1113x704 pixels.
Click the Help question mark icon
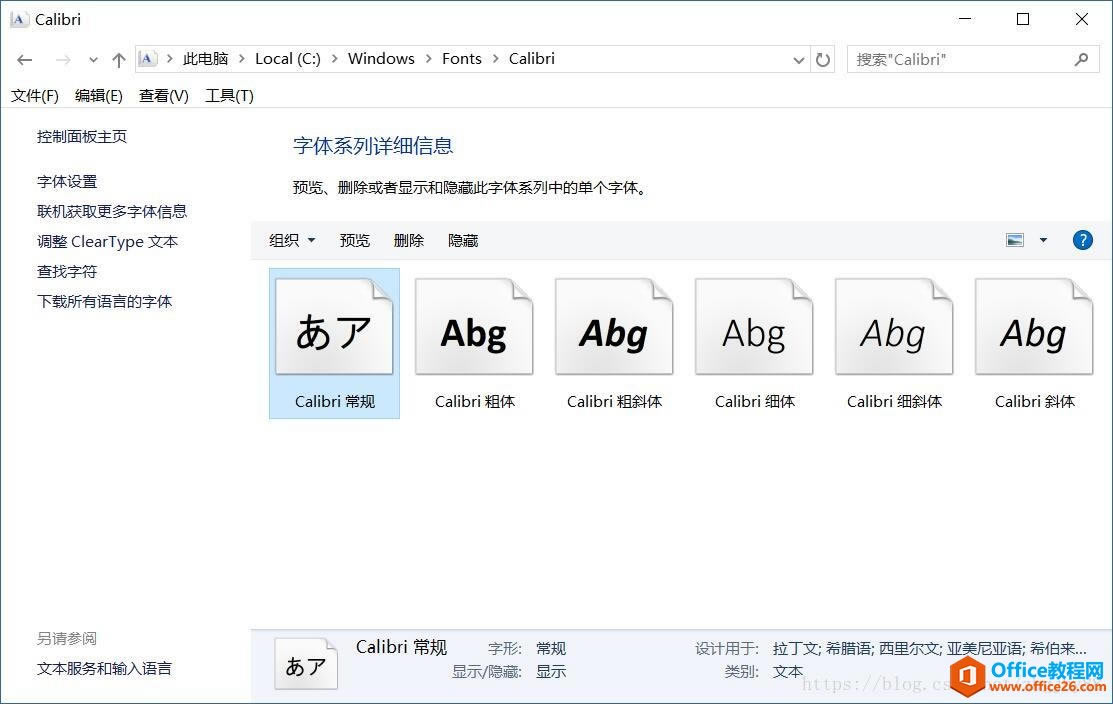1082,240
